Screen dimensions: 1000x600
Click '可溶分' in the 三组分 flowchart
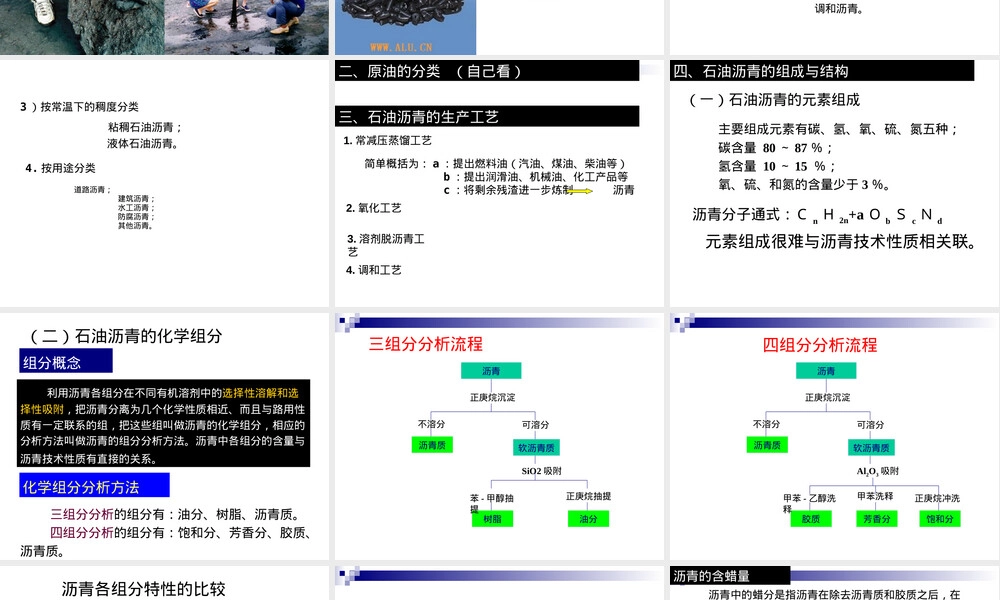535,425
